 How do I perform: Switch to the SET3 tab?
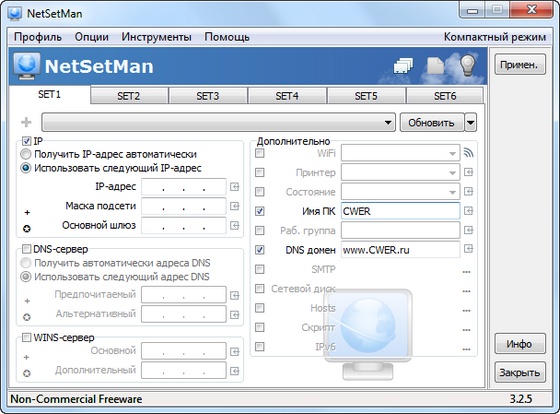pyautogui.click(x=208, y=96)
